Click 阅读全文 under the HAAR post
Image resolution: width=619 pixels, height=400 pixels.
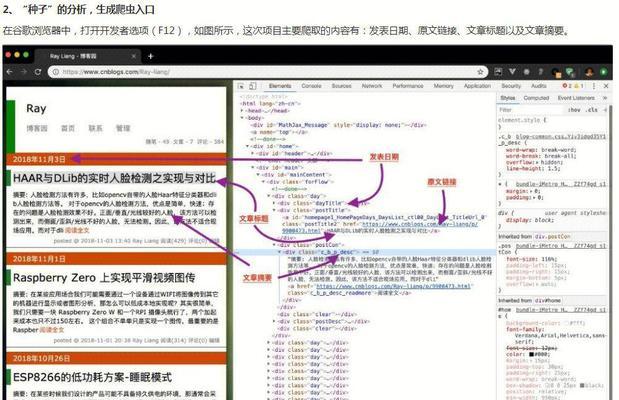[x=77, y=230]
